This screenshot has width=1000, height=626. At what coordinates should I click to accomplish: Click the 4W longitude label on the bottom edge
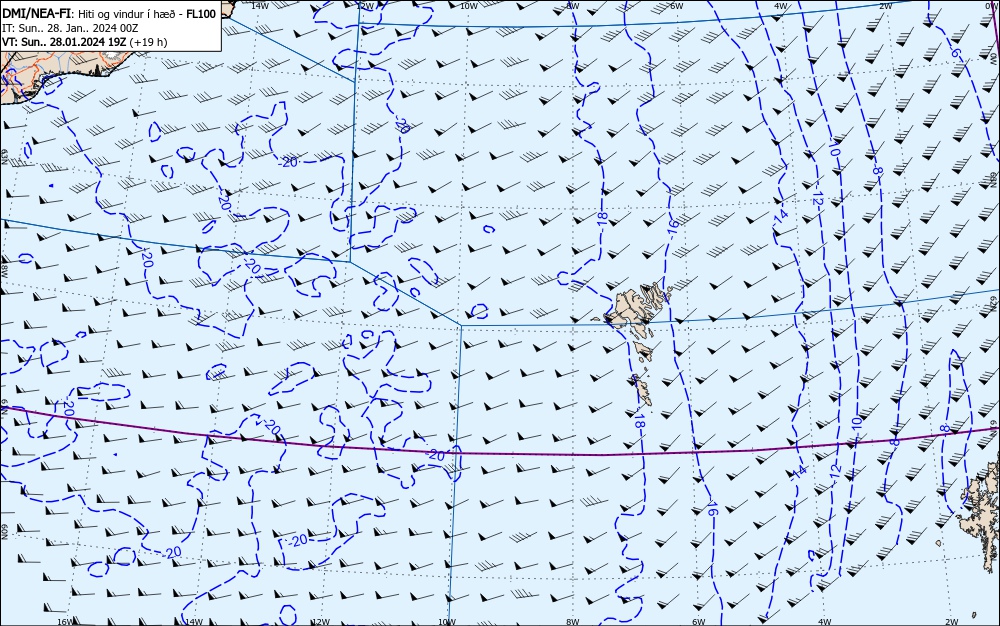click(825, 621)
